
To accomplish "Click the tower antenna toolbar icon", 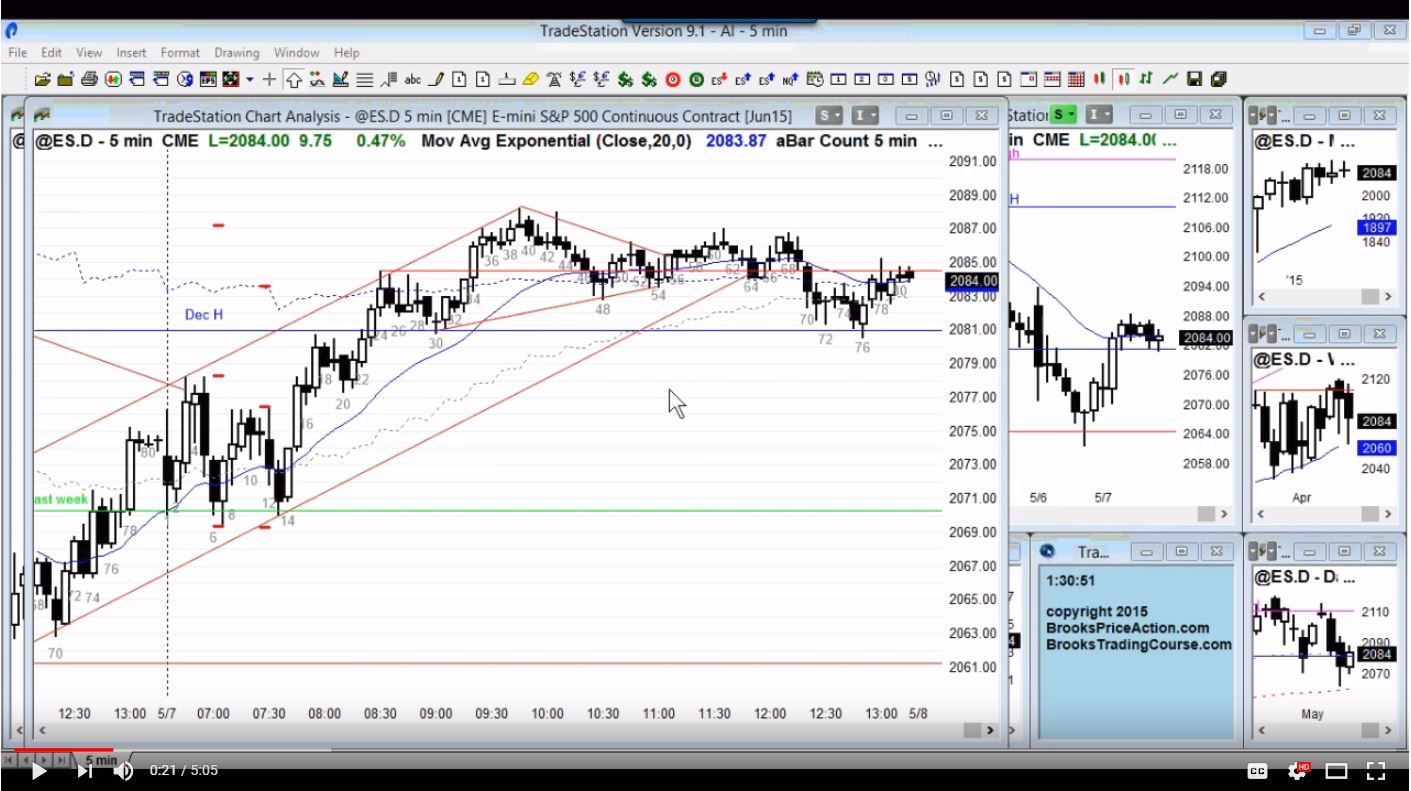I will (553, 79).
